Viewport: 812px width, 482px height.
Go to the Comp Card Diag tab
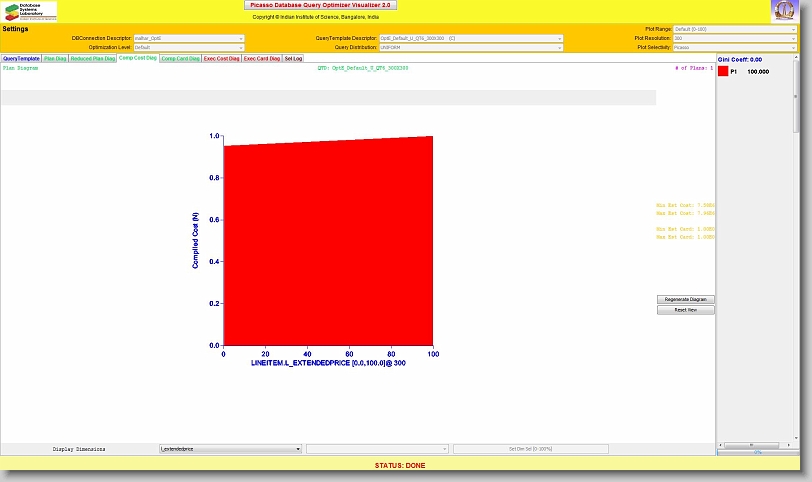[x=180, y=59]
